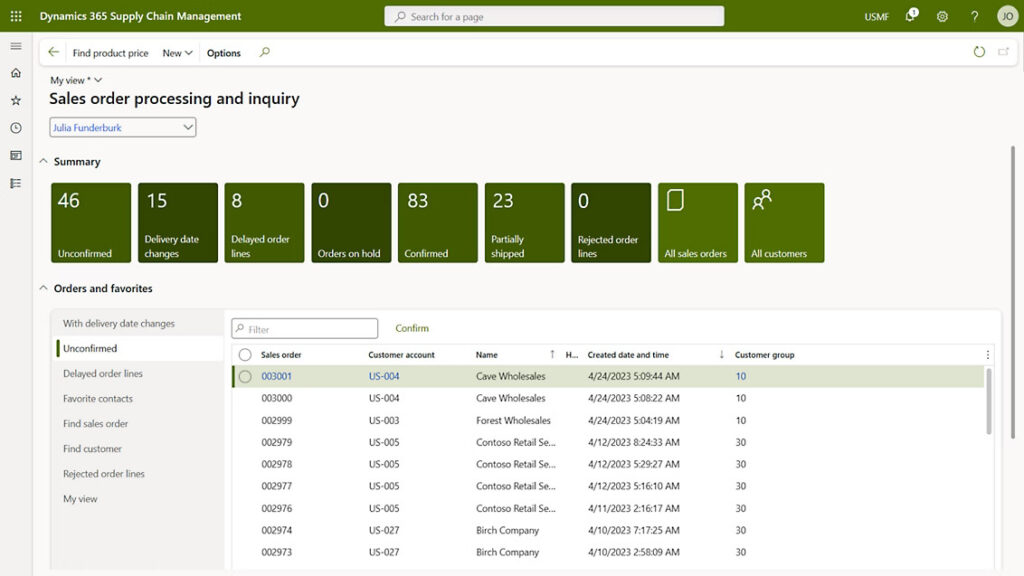The height and width of the screenshot is (576, 1024).
Task: Open Modules from the sidebar list icon
Action: [x=14, y=182]
